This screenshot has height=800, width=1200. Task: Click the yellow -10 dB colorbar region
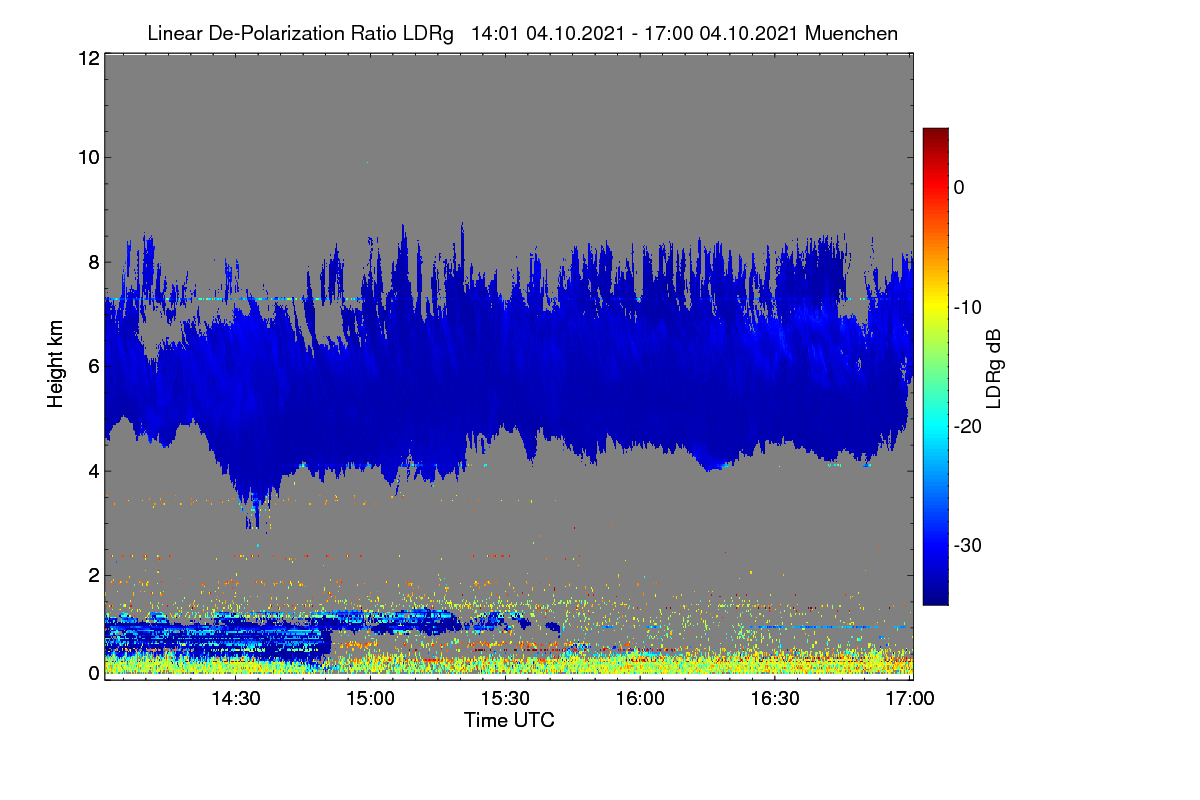click(x=935, y=306)
